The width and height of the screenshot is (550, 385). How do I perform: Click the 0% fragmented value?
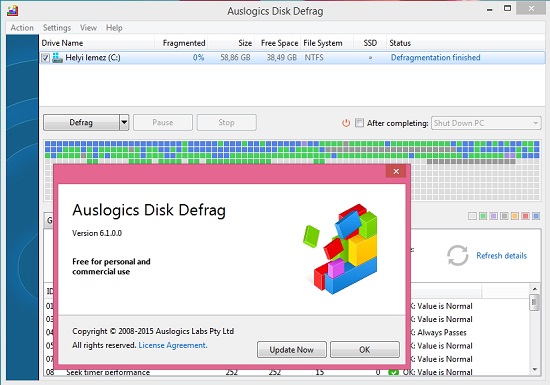(198, 58)
